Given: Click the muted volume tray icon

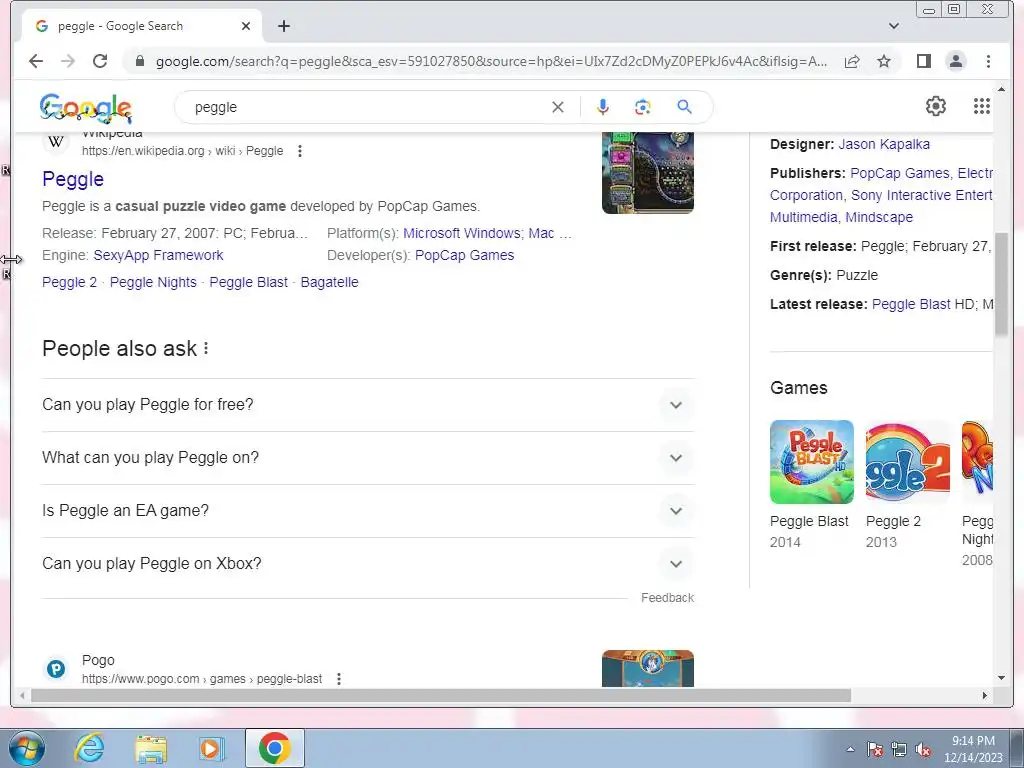Looking at the screenshot, I should [923, 749].
